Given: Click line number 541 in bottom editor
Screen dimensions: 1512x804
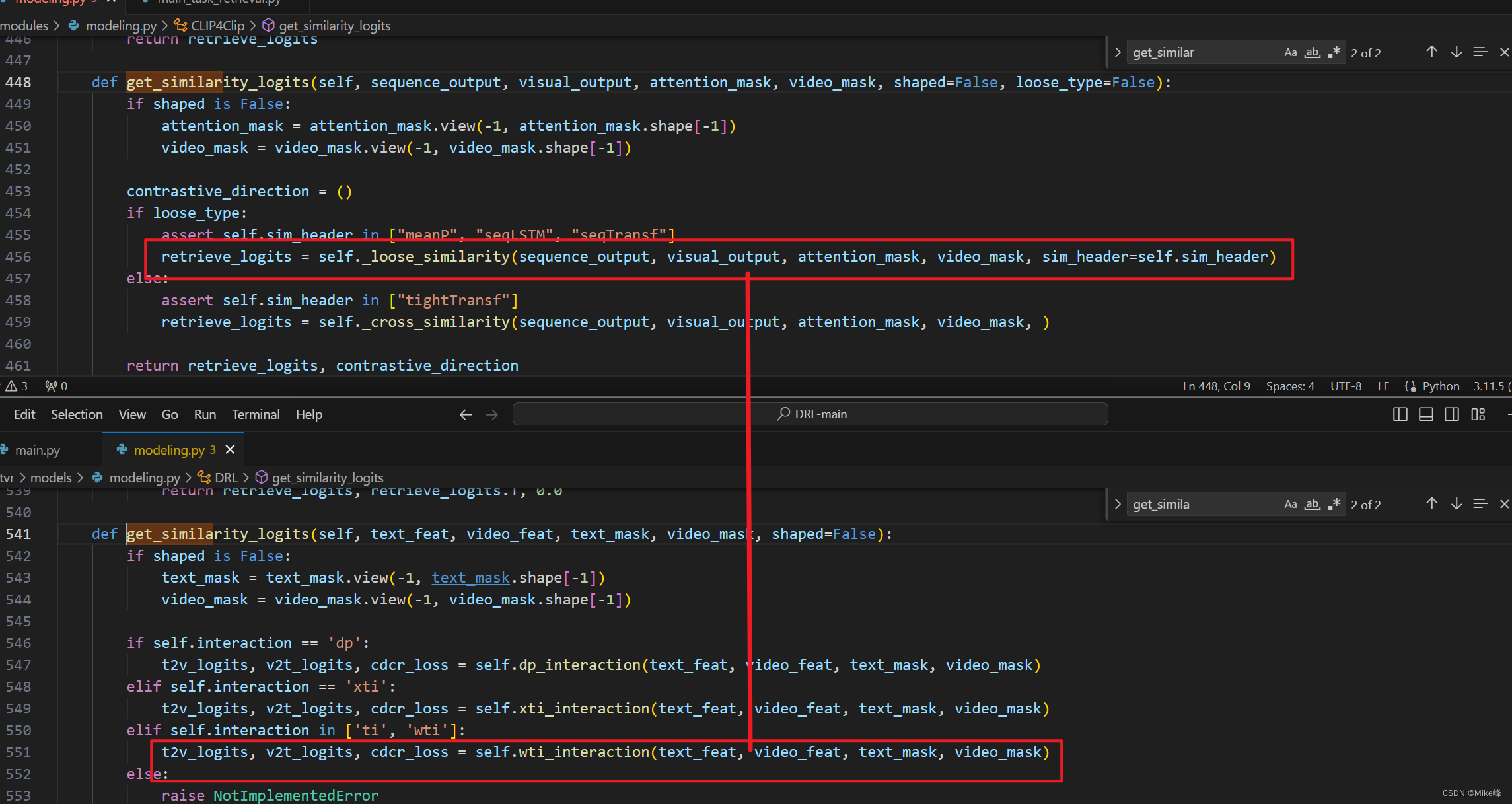Looking at the screenshot, I should pyautogui.click(x=18, y=534).
